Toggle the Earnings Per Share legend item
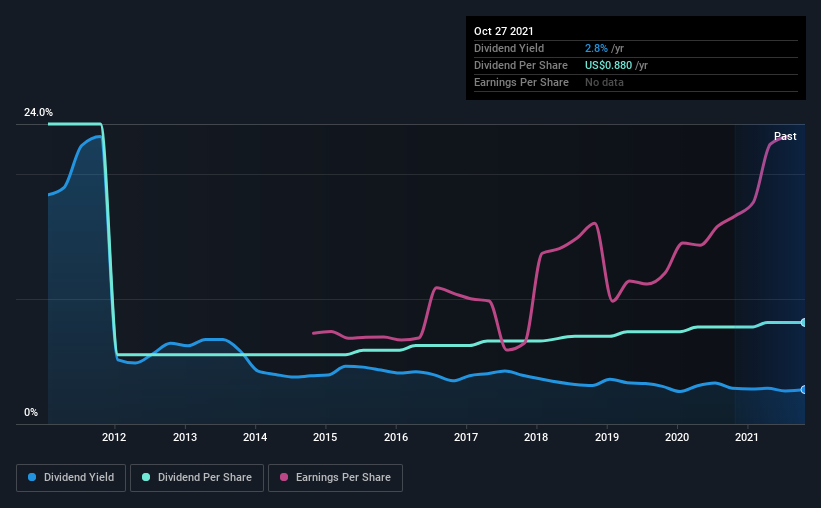 (338, 478)
